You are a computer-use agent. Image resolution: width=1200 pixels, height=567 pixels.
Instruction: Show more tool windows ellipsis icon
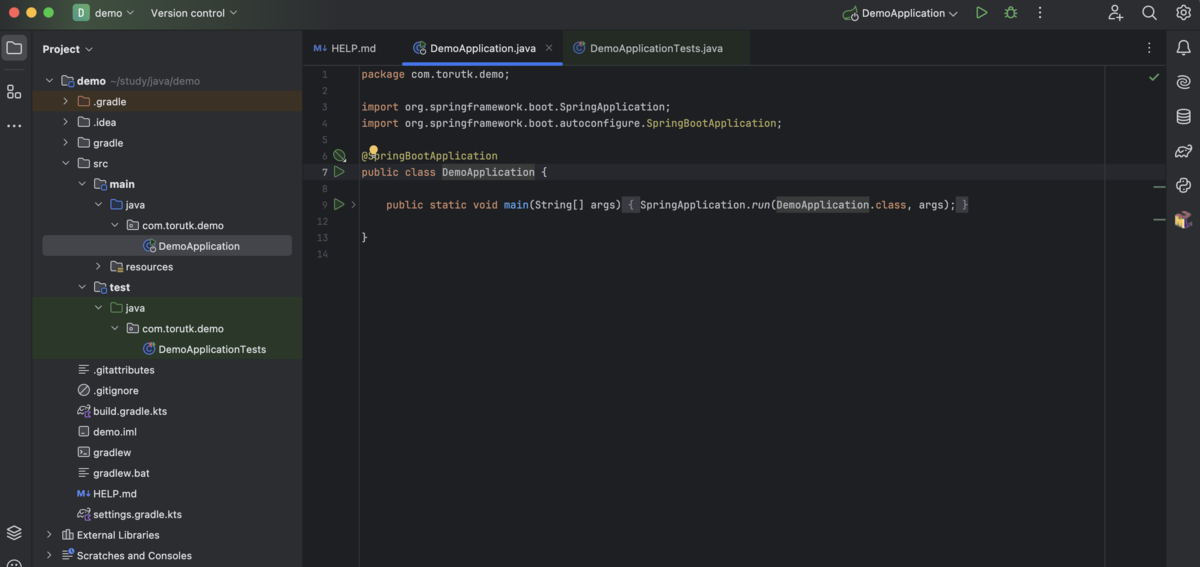coord(14,126)
